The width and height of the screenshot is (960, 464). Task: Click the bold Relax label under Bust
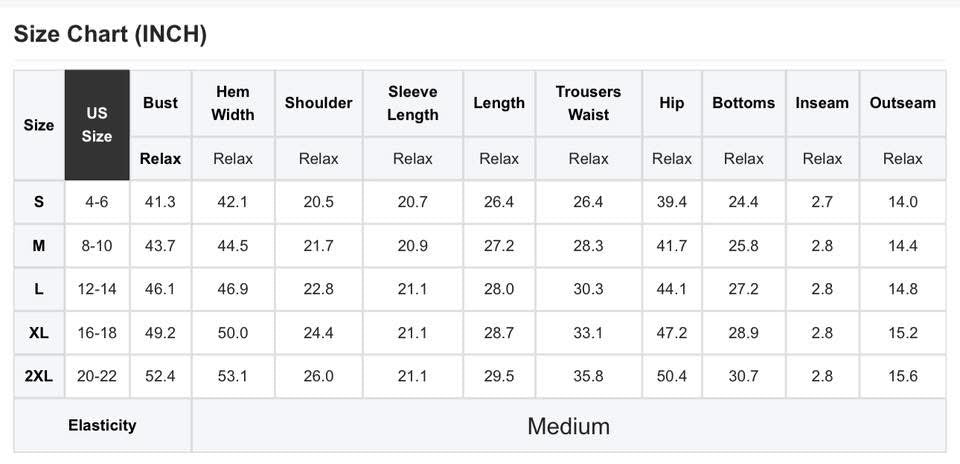coord(160,158)
